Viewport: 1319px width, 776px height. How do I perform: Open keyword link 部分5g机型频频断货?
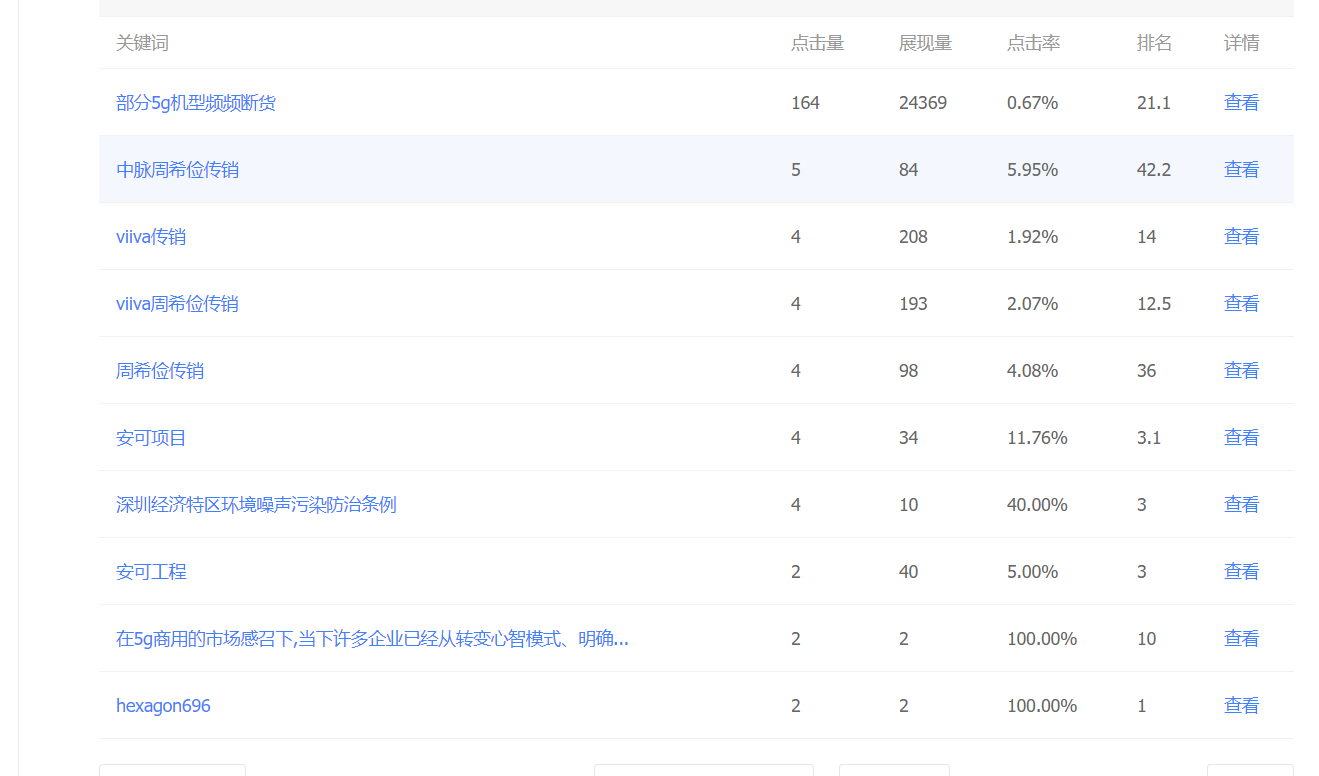(x=196, y=103)
